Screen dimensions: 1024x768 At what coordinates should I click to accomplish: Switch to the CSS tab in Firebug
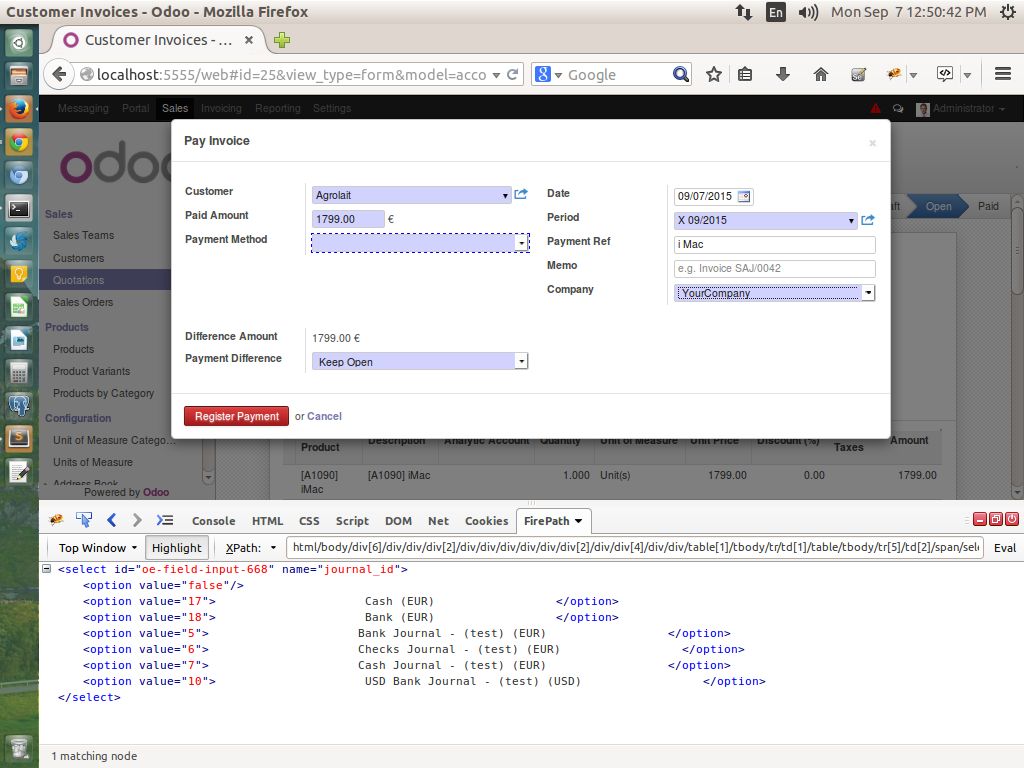(309, 520)
